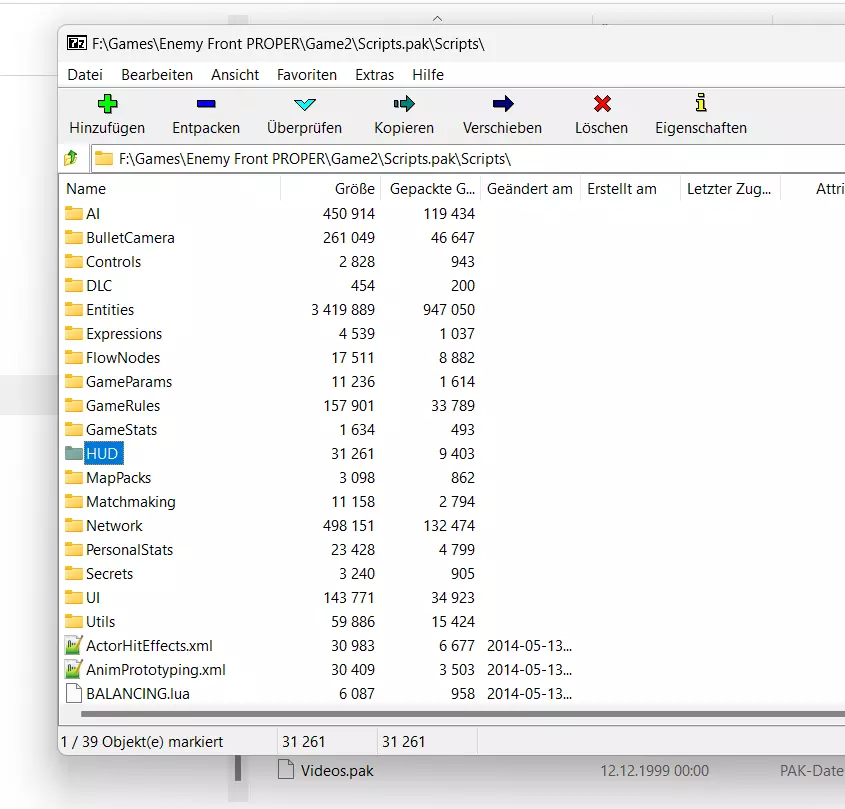The width and height of the screenshot is (845, 809).
Task: Open the Favoriten menu
Action: pos(307,75)
